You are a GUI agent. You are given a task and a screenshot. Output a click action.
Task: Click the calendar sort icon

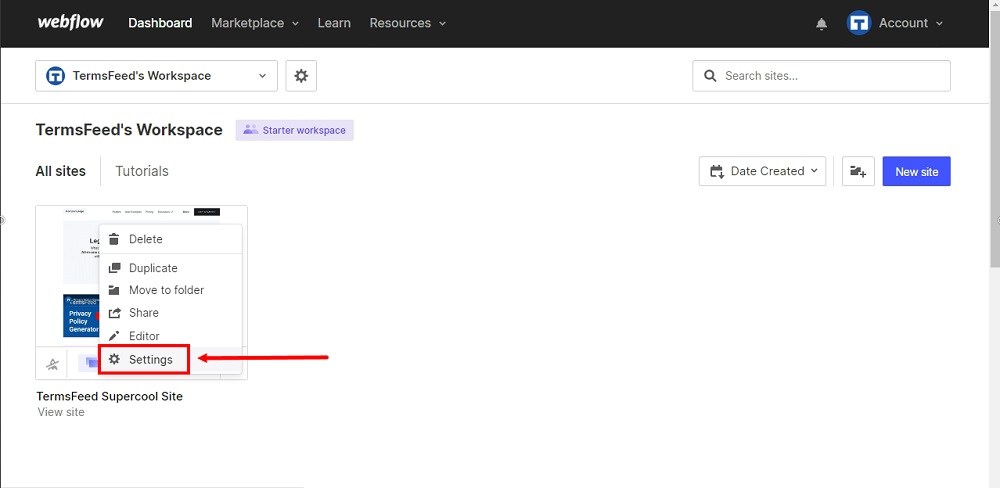point(717,171)
